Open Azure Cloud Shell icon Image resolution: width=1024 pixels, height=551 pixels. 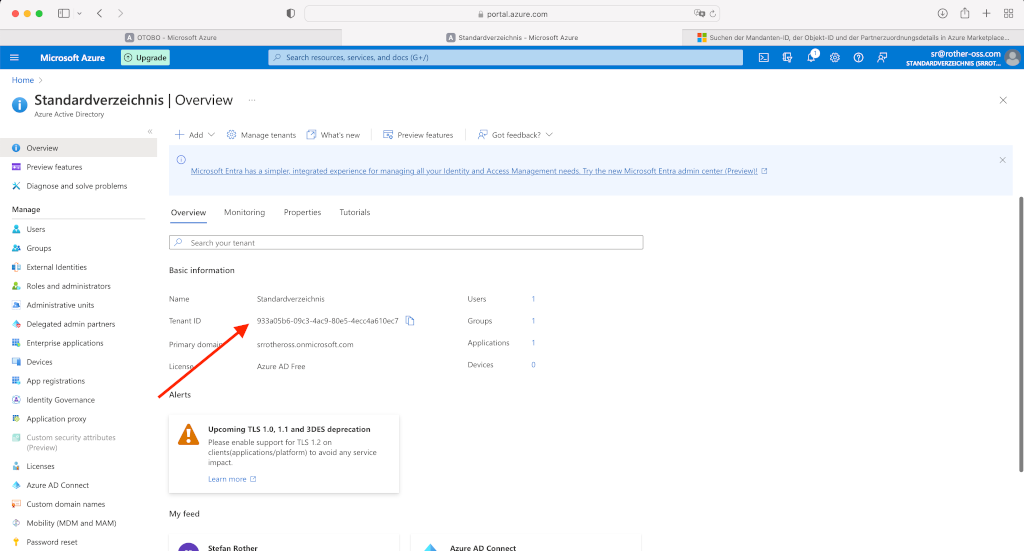pos(763,58)
